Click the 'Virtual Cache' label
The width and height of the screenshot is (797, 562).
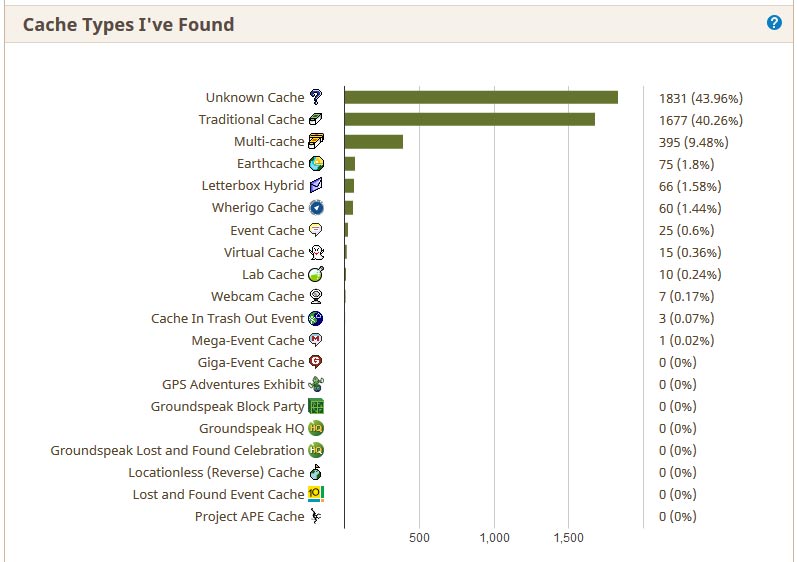point(264,253)
